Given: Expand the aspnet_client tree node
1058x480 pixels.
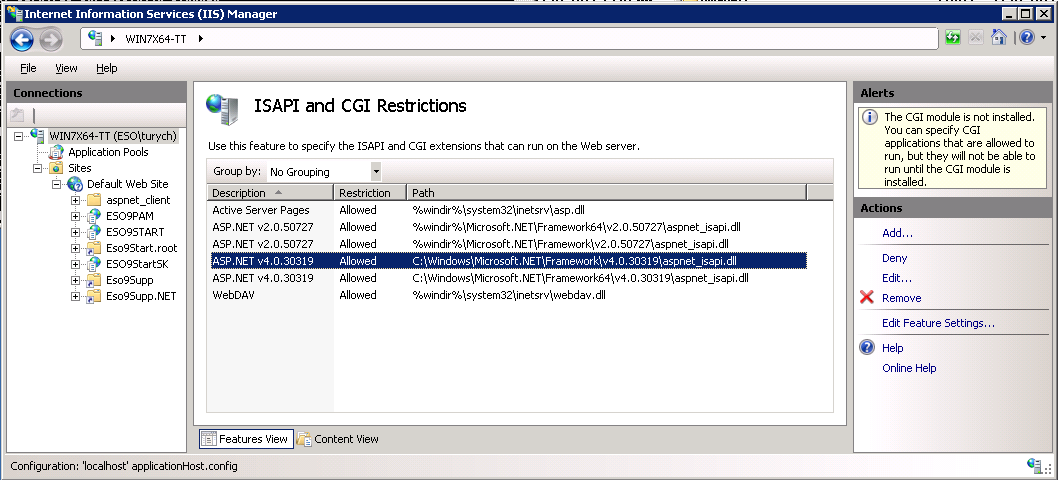Looking at the screenshot, I should (x=76, y=201).
